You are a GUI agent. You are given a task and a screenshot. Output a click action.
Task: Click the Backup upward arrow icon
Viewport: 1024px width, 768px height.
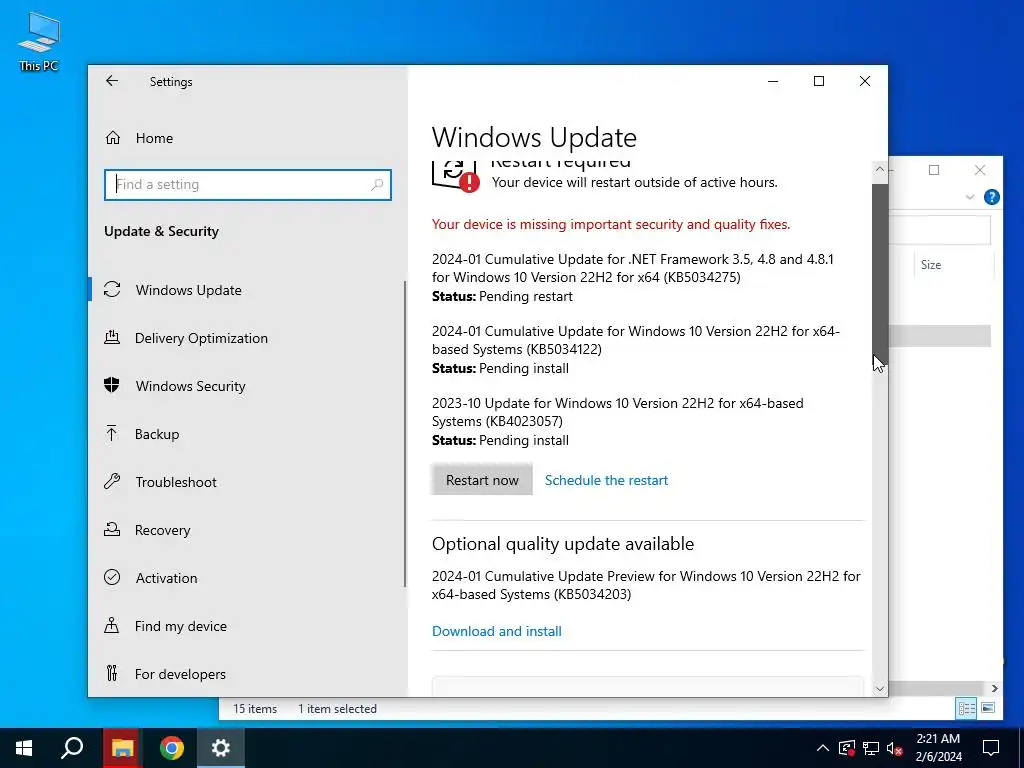(112, 433)
